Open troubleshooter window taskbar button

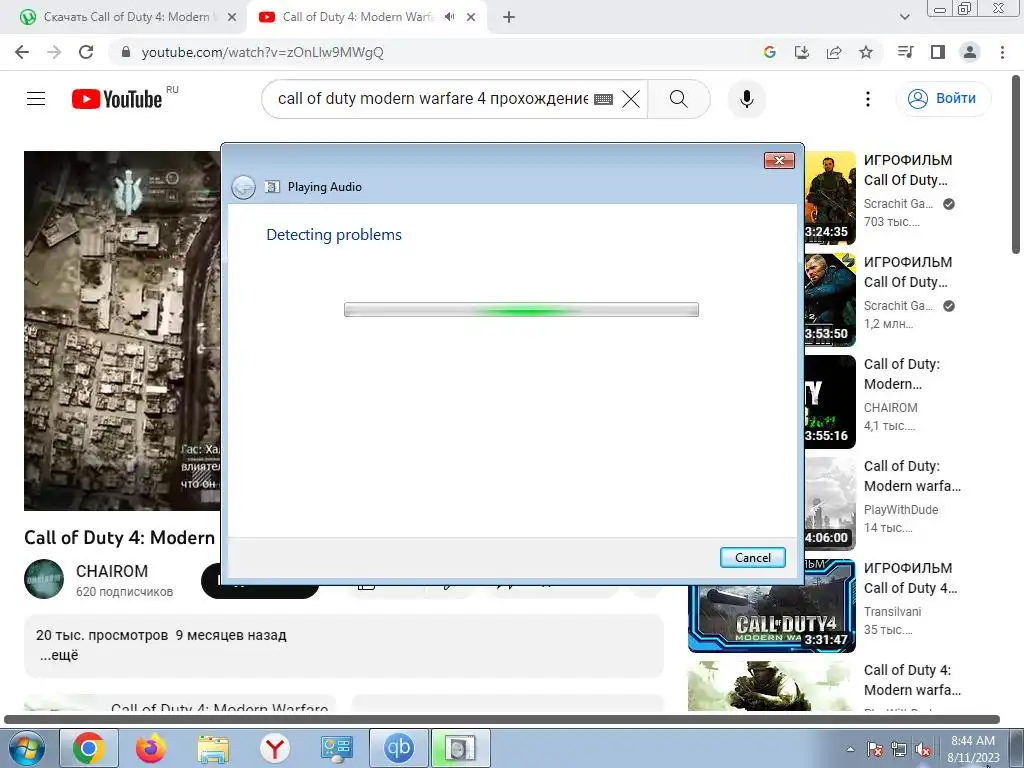(x=460, y=748)
